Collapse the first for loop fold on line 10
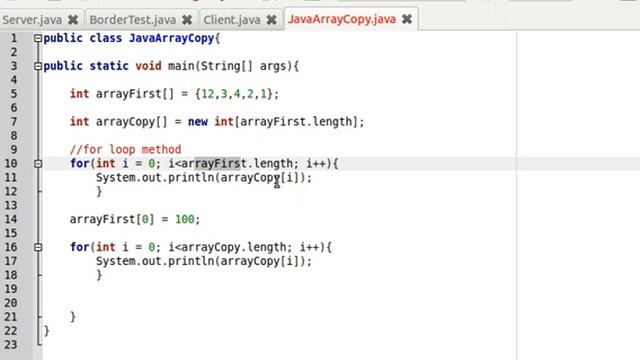640x360 pixels. (38, 164)
